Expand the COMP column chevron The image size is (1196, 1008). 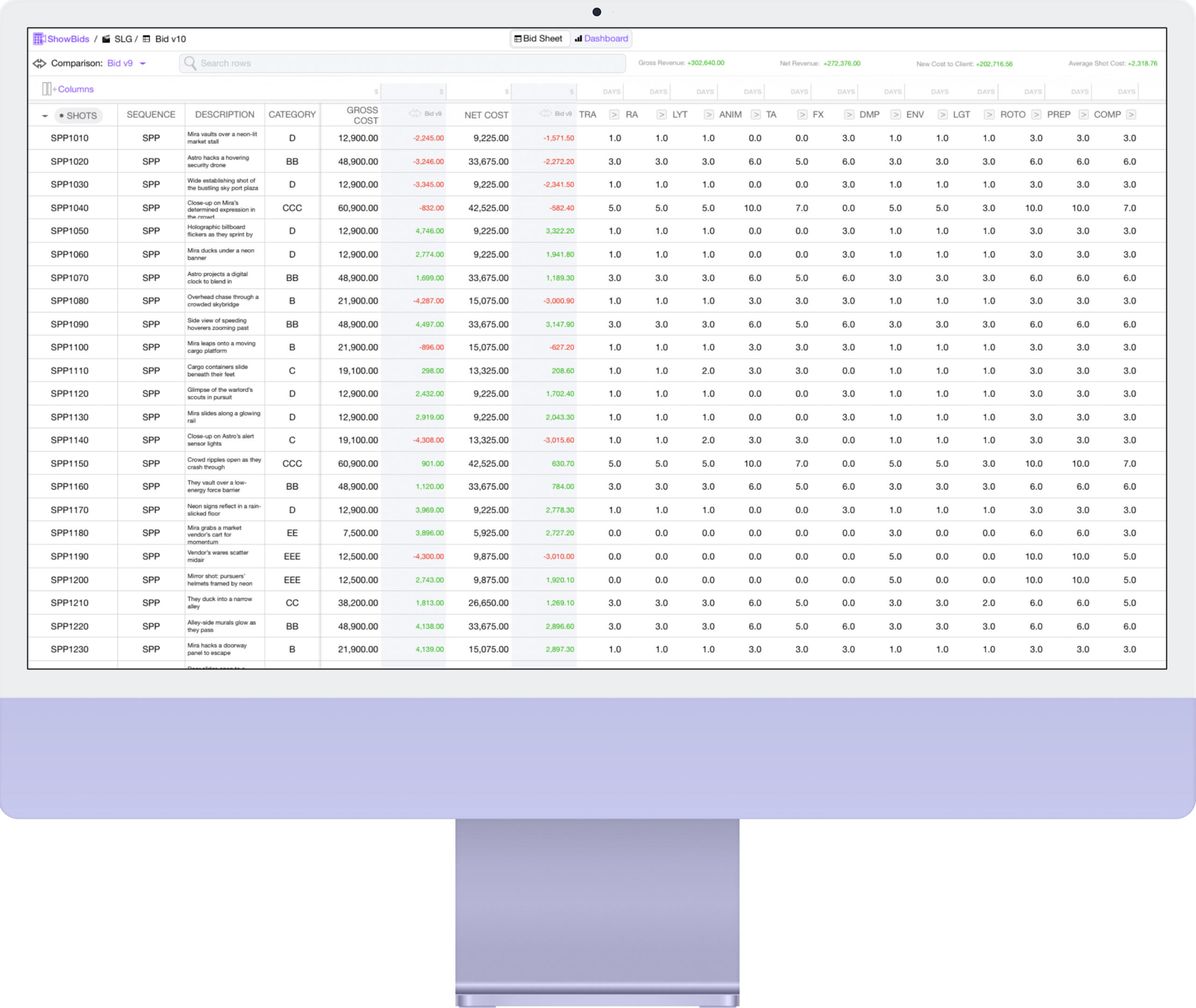(1130, 115)
